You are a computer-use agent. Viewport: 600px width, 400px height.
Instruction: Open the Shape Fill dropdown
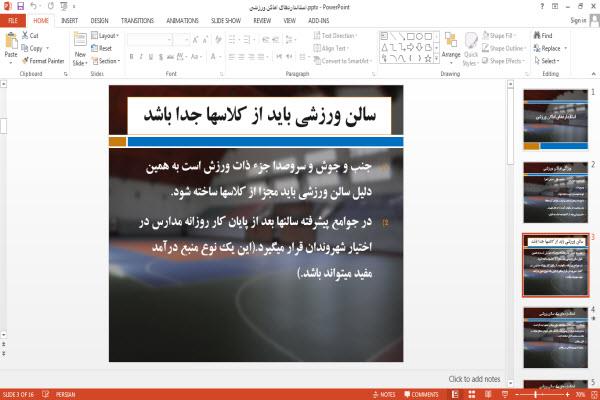(x=499, y=36)
